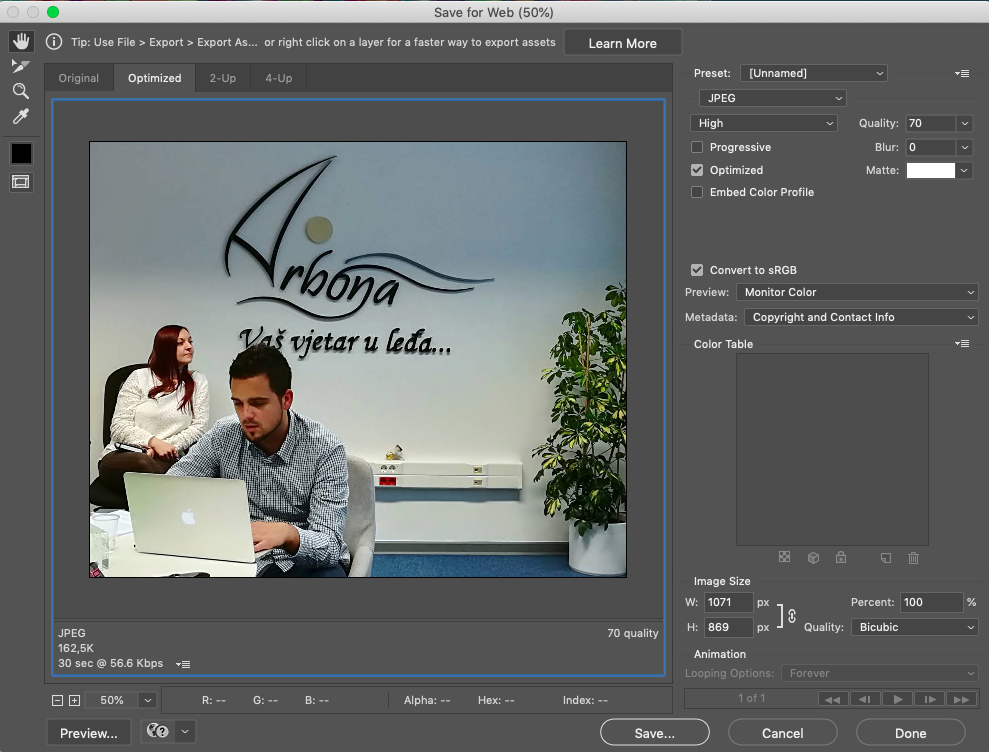Click shift colors to web palette icon
Image resolution: width=989 pixels, height=752 pixels.
tap(813, 558)
